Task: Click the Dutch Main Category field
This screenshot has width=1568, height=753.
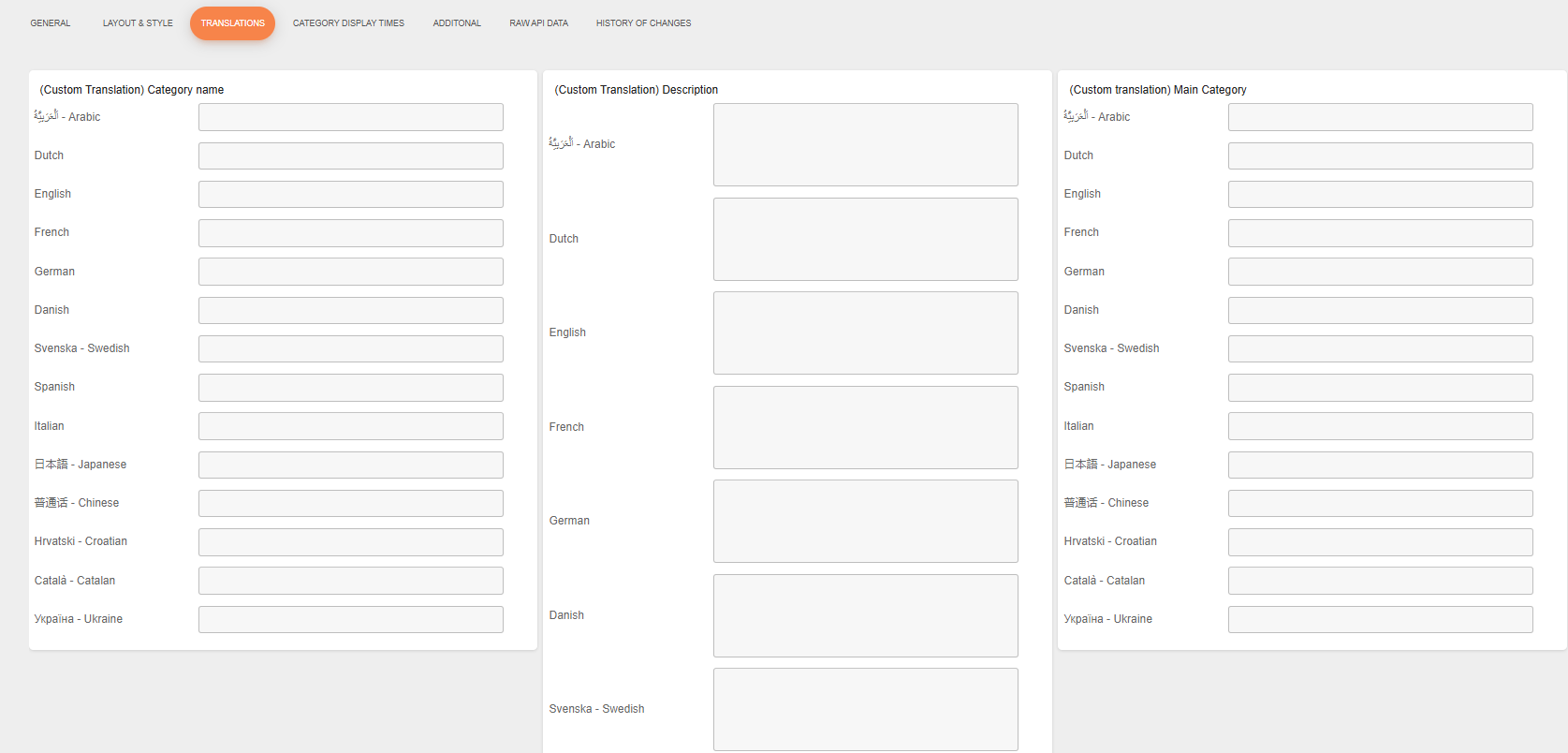Action: point(1380,155)
